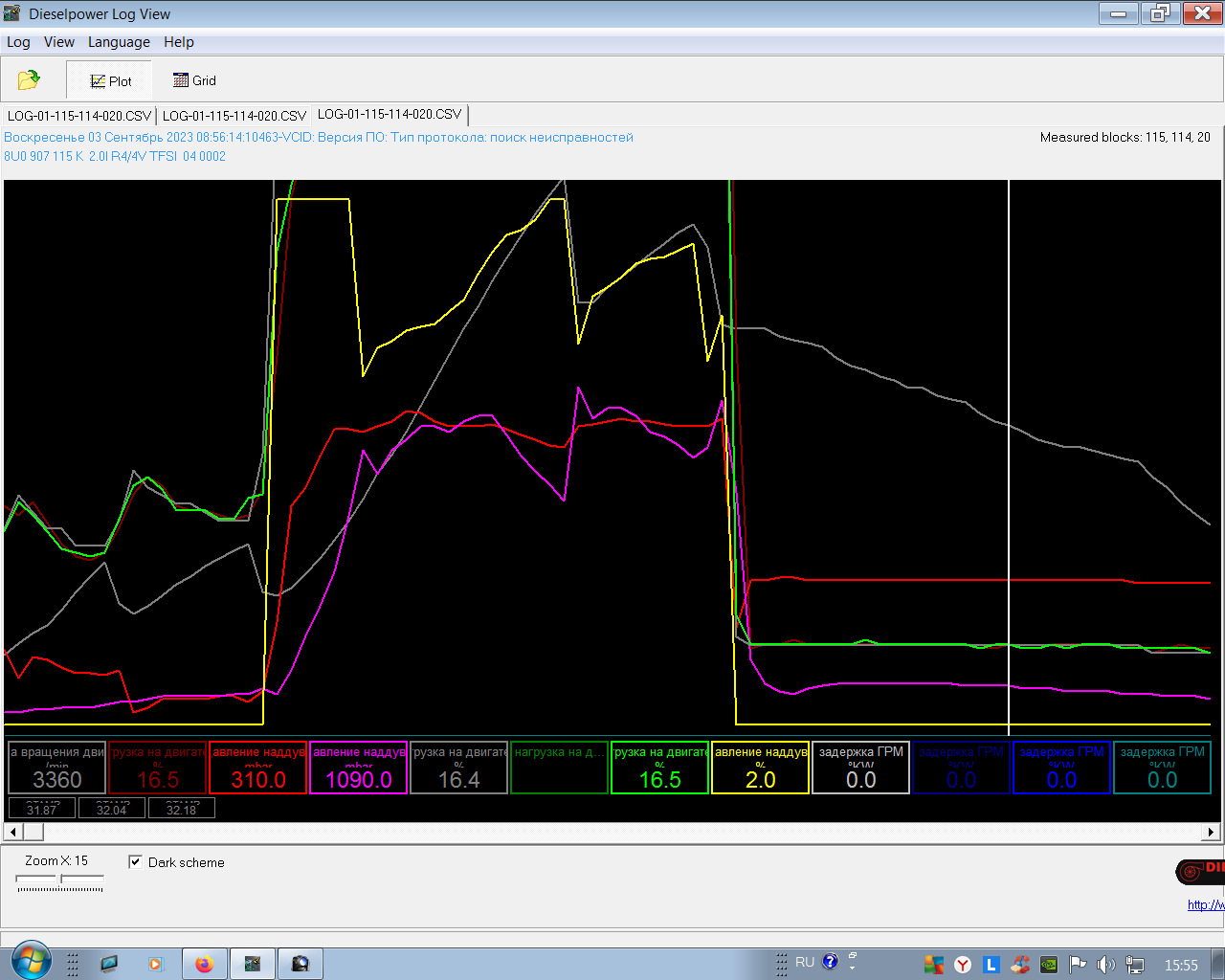Toggle the magenta boost pressure 1090.0 channel

pos(359,768)
